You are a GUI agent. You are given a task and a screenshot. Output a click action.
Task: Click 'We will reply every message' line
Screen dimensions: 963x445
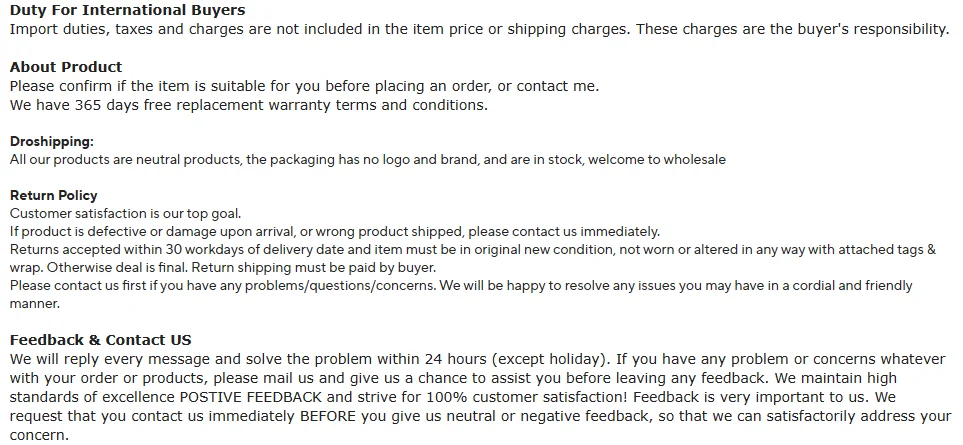pos(478,359)
